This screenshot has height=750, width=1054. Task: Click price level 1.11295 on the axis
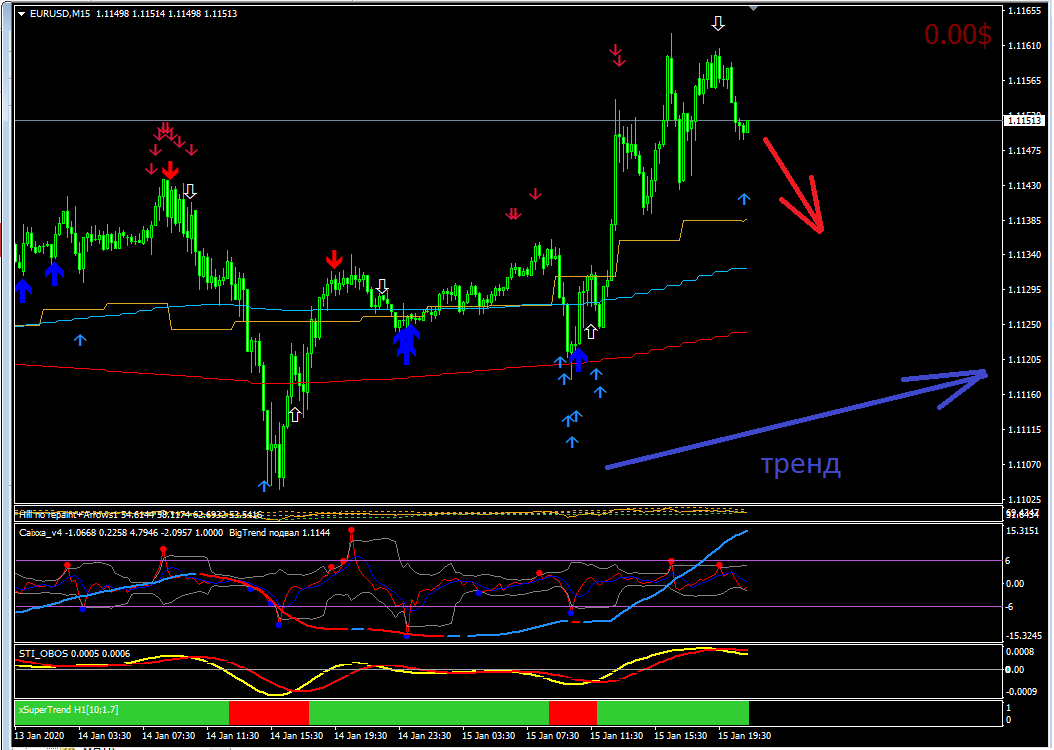click(1024, 290)
